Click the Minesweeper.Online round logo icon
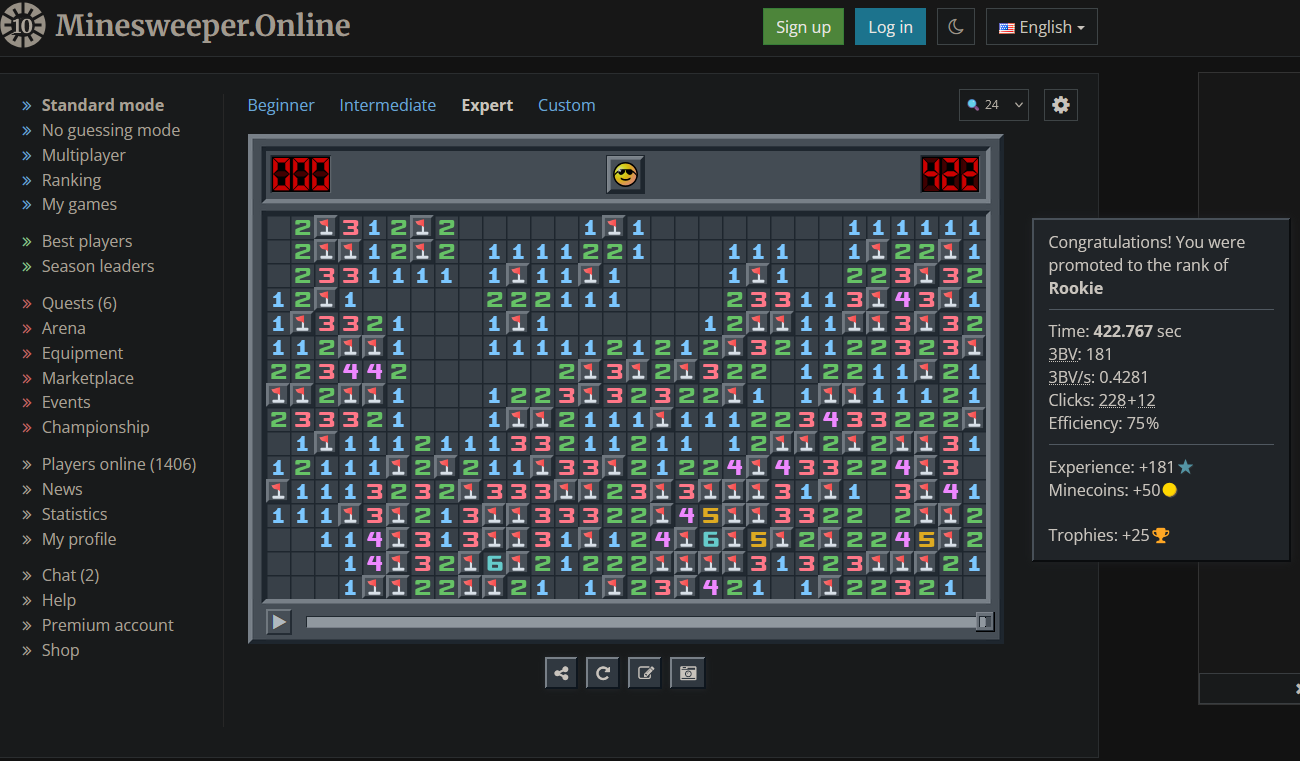 pyautogui.click(x=22, y=26)
